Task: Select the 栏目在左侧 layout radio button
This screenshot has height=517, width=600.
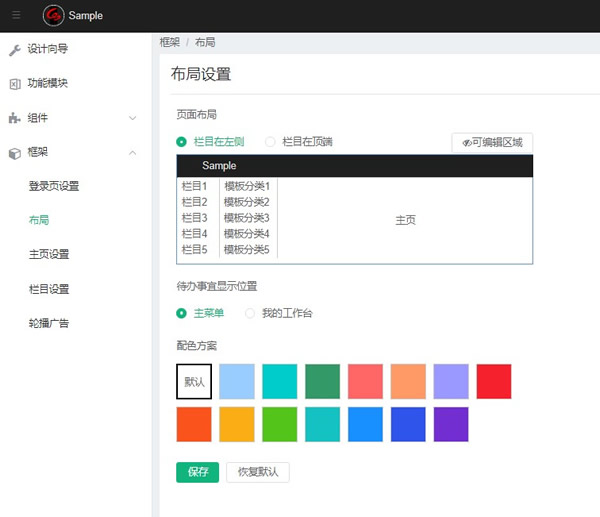Action: (182, 142)
